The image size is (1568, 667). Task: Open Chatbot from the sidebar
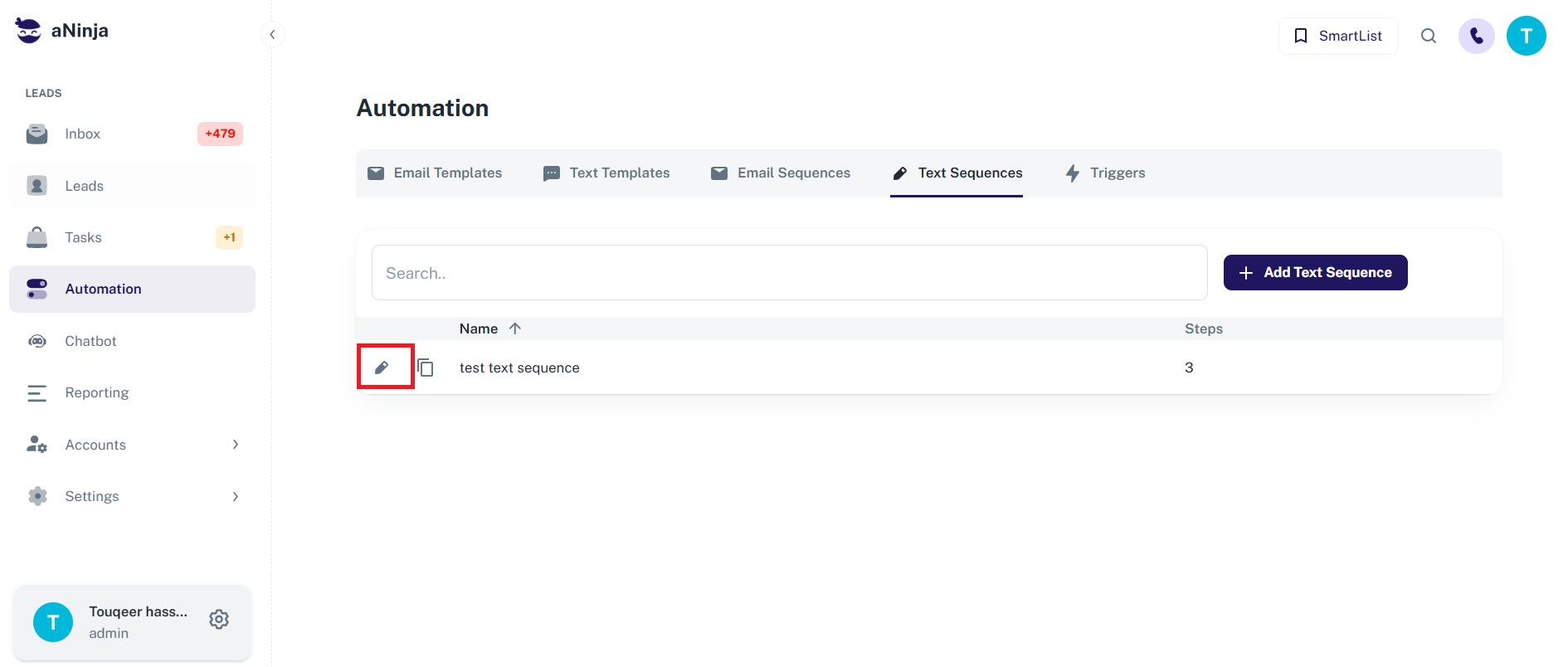coord(90,341)
